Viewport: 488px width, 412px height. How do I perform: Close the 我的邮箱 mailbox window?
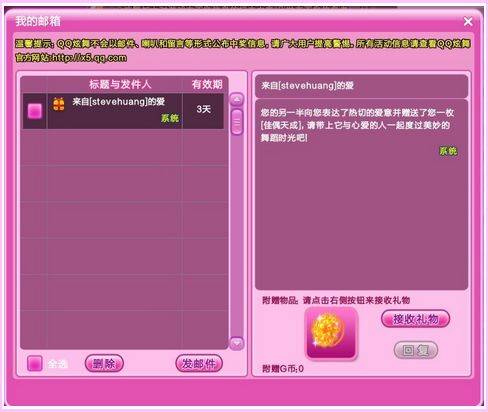468,22
